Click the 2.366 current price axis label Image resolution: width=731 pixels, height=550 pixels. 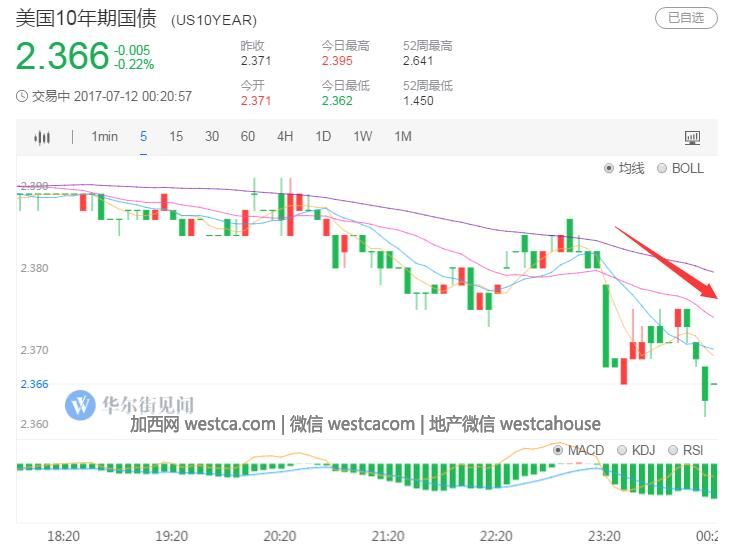coord(33,384)
